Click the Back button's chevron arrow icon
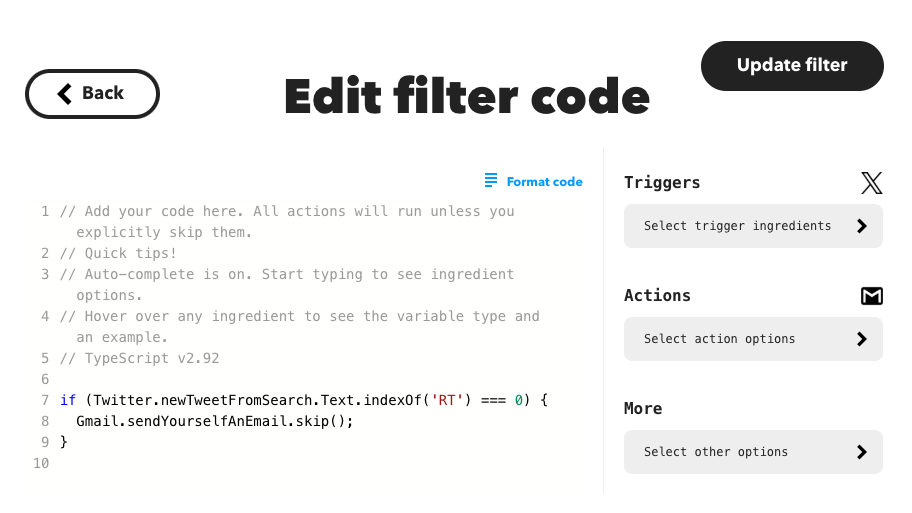The width and height of the screenshot is (912, 513). click(x=65, y=94)
